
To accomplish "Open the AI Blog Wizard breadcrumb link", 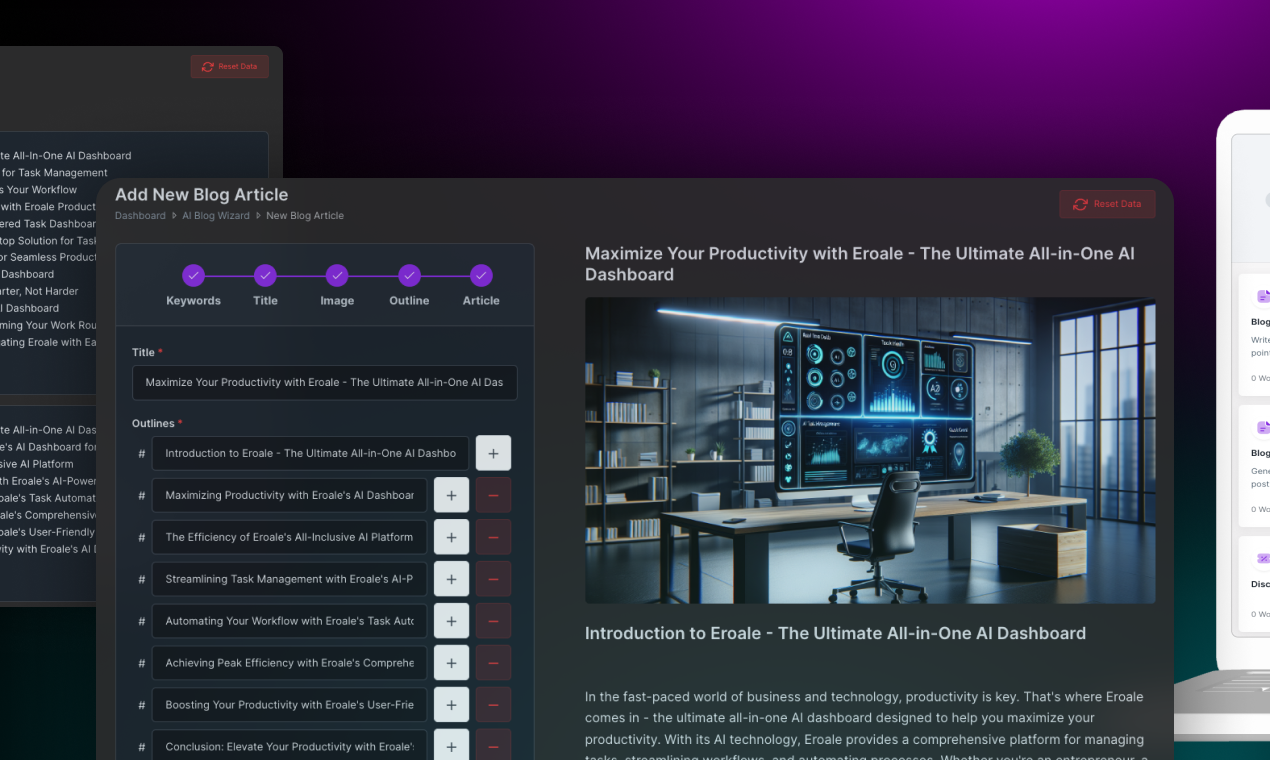I will (216, 216).
